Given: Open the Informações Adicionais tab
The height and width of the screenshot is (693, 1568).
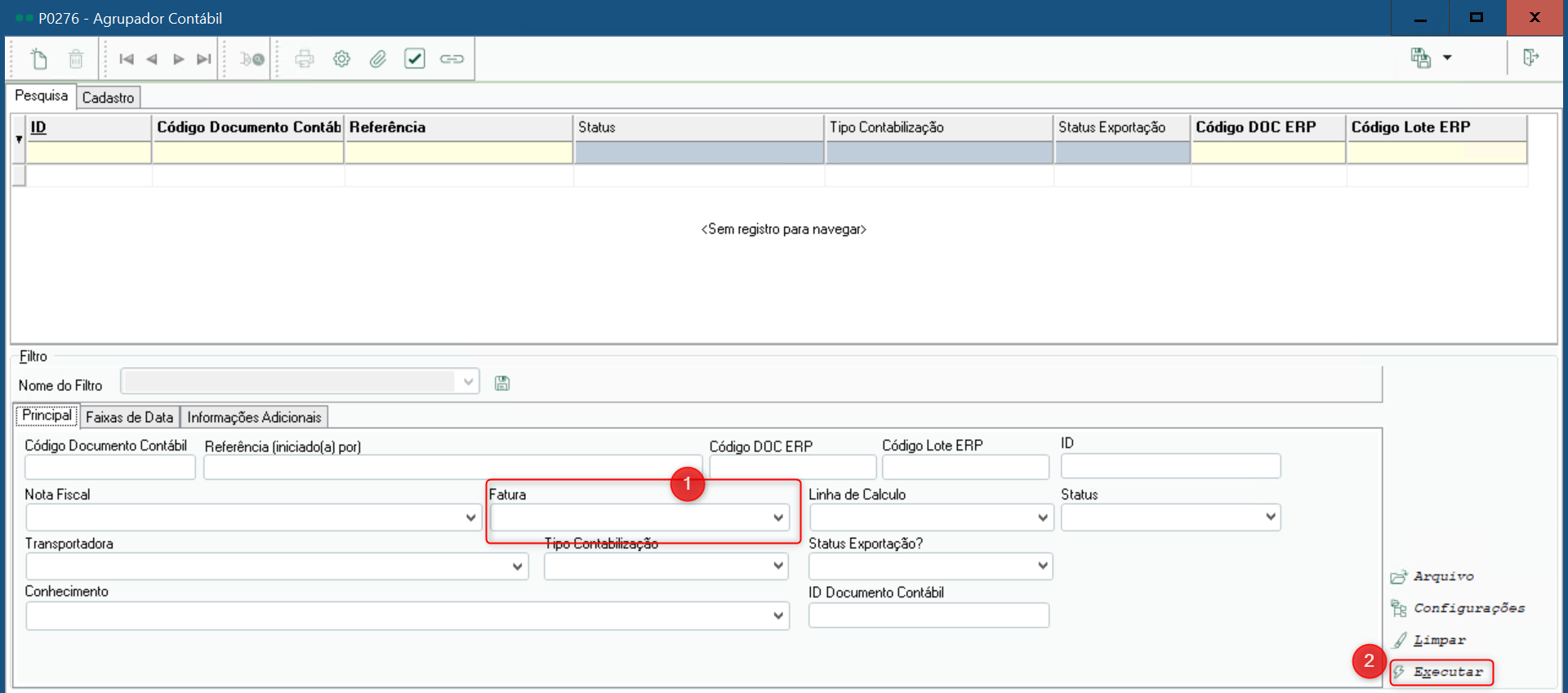Looking at the screenshot, I should click(x=254, y=417).
